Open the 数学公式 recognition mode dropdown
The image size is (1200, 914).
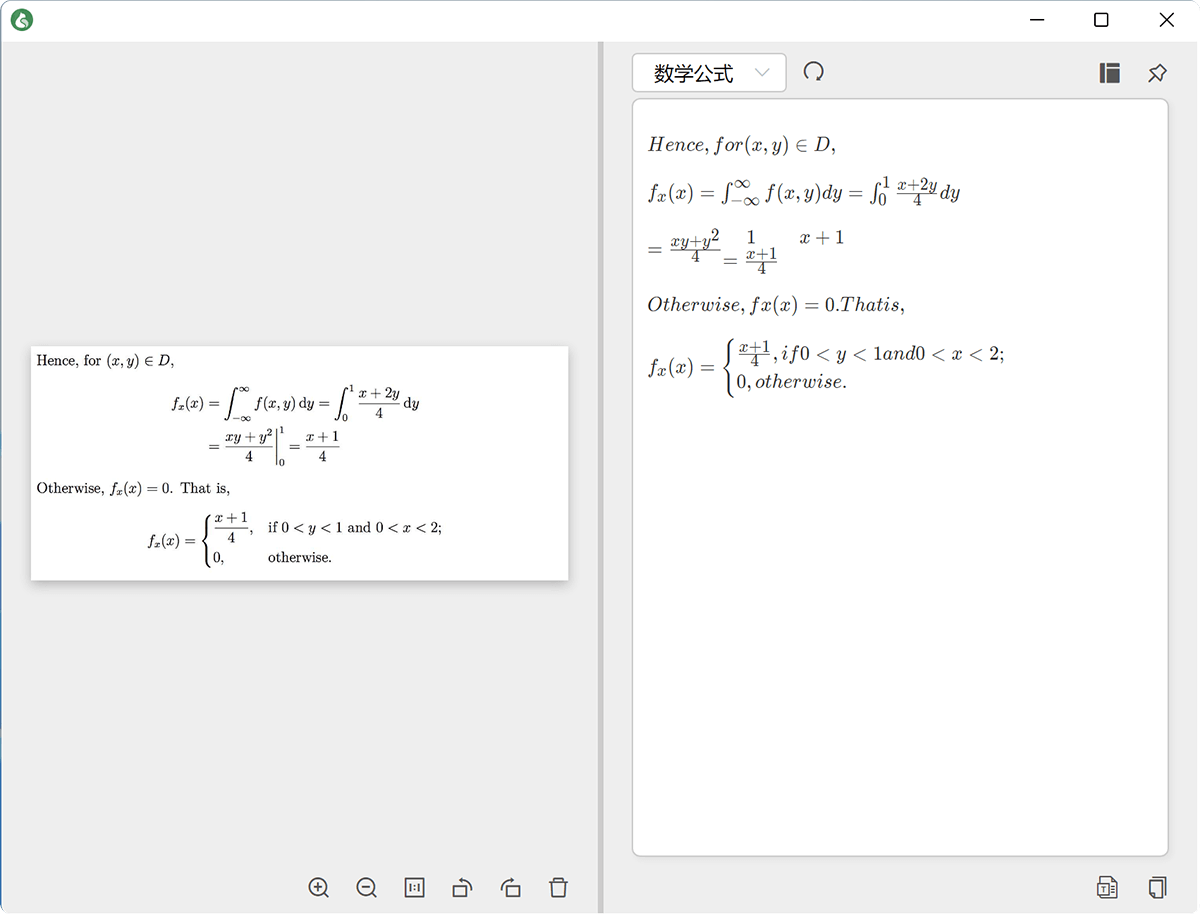tap(709, 73)
